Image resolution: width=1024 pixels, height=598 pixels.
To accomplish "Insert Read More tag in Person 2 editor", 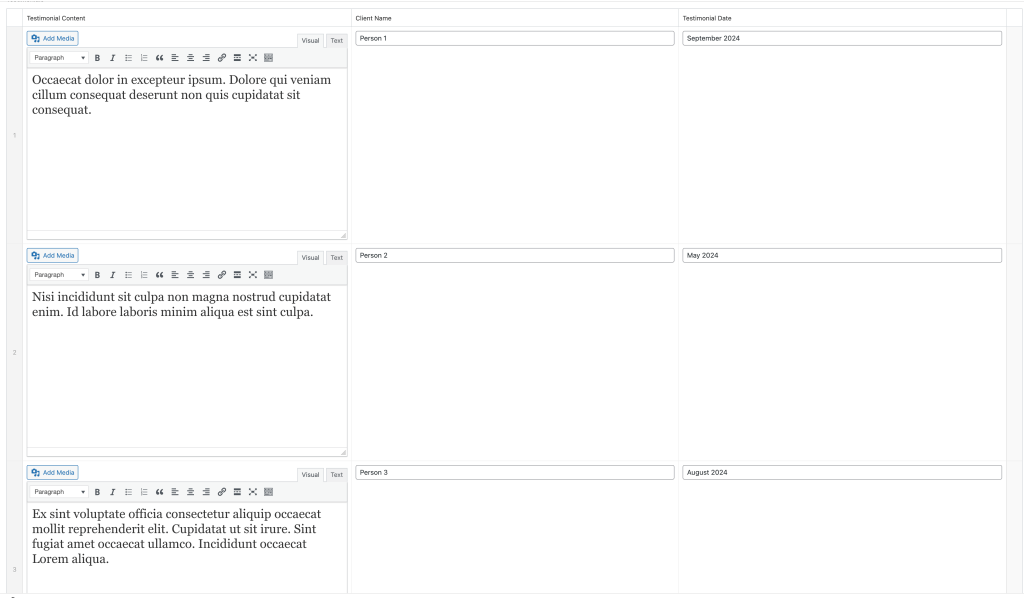I will pyautogui.click(x=237, y=275).
